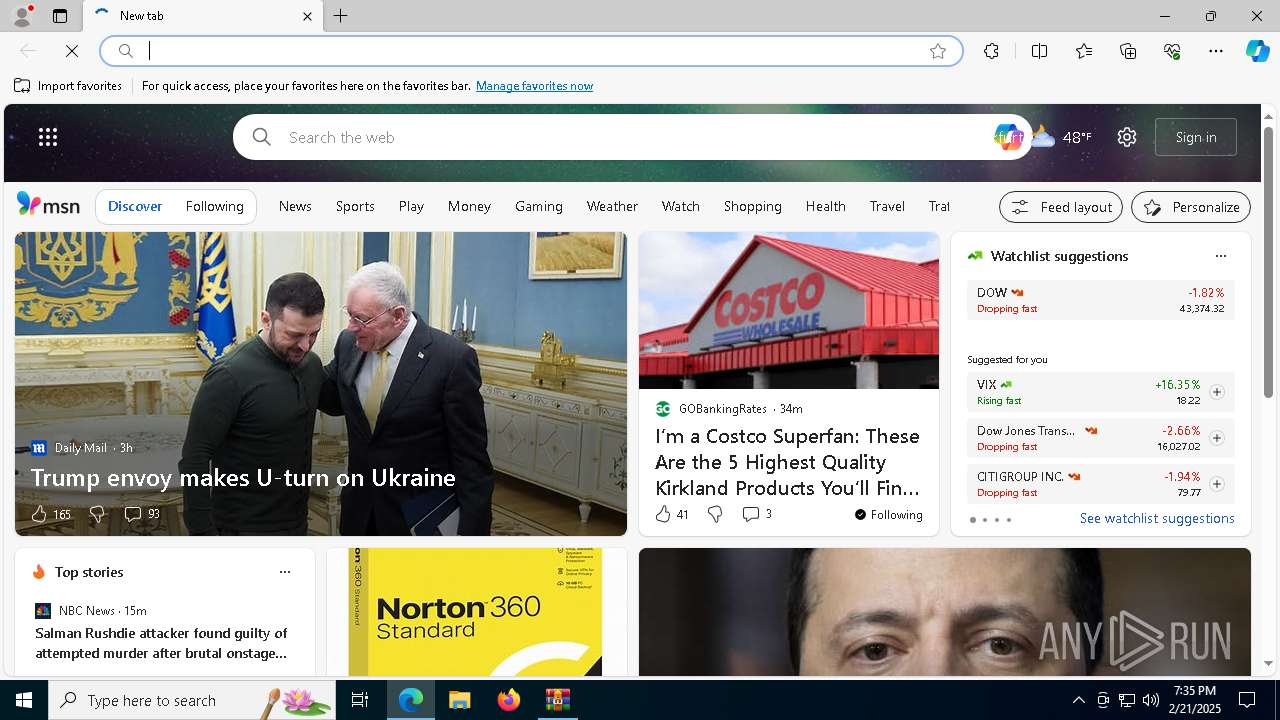Click Import favorites

coord(68,86)
